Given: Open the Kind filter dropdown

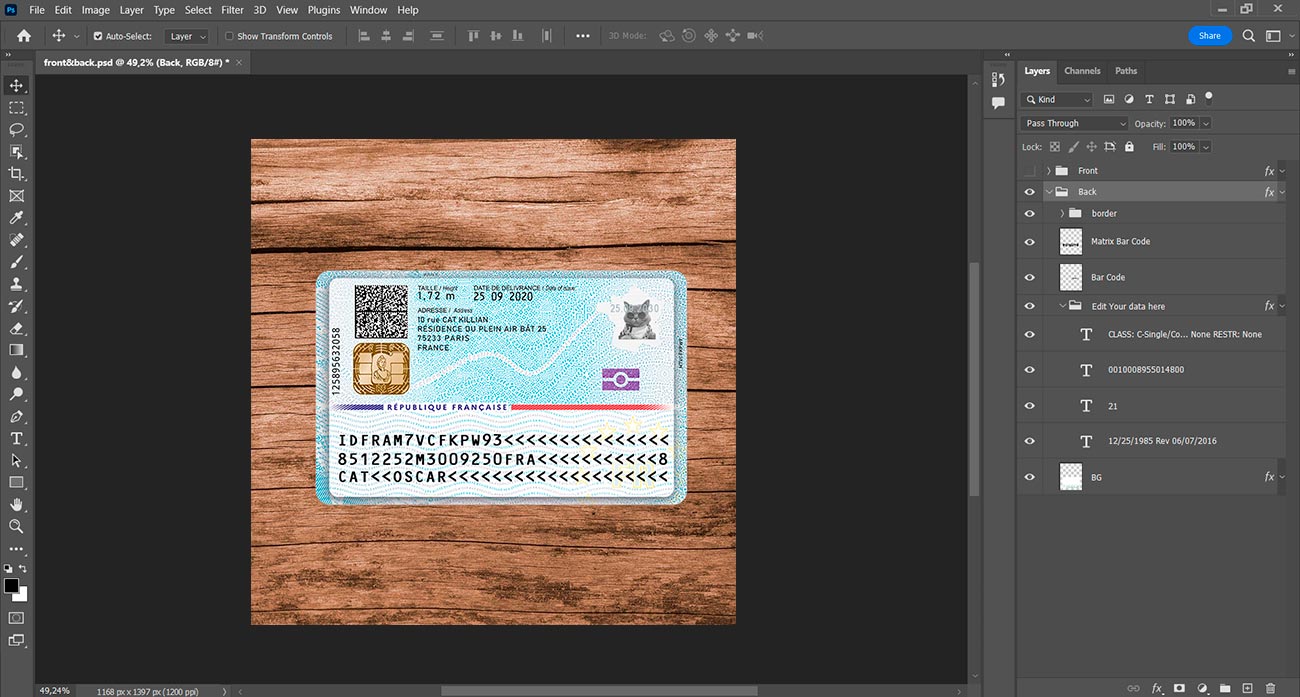Looking at the screenshot, I should [1058, 99].
